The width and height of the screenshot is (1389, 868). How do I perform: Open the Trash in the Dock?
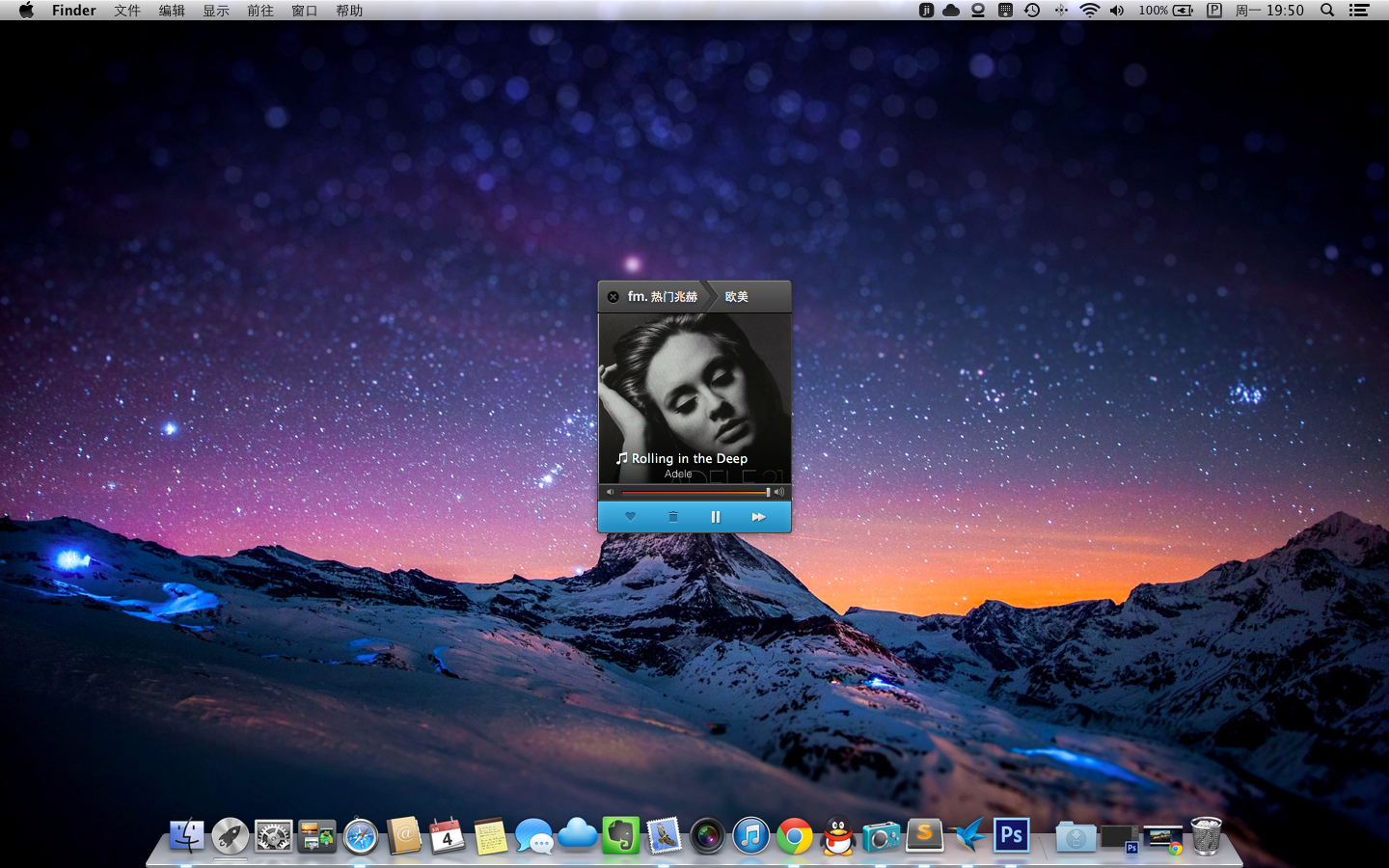[1207, 836]
